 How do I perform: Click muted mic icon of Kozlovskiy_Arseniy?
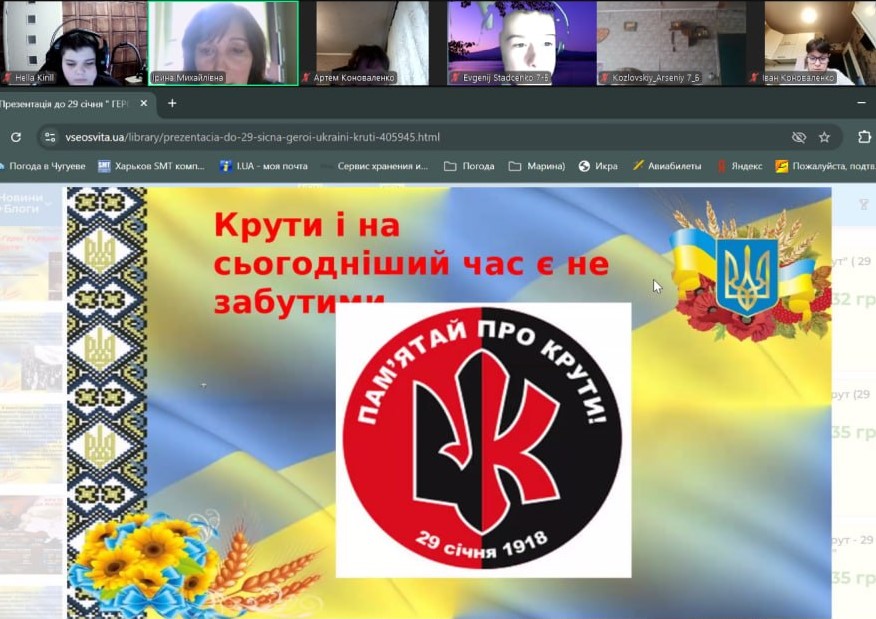pos(604,78)
